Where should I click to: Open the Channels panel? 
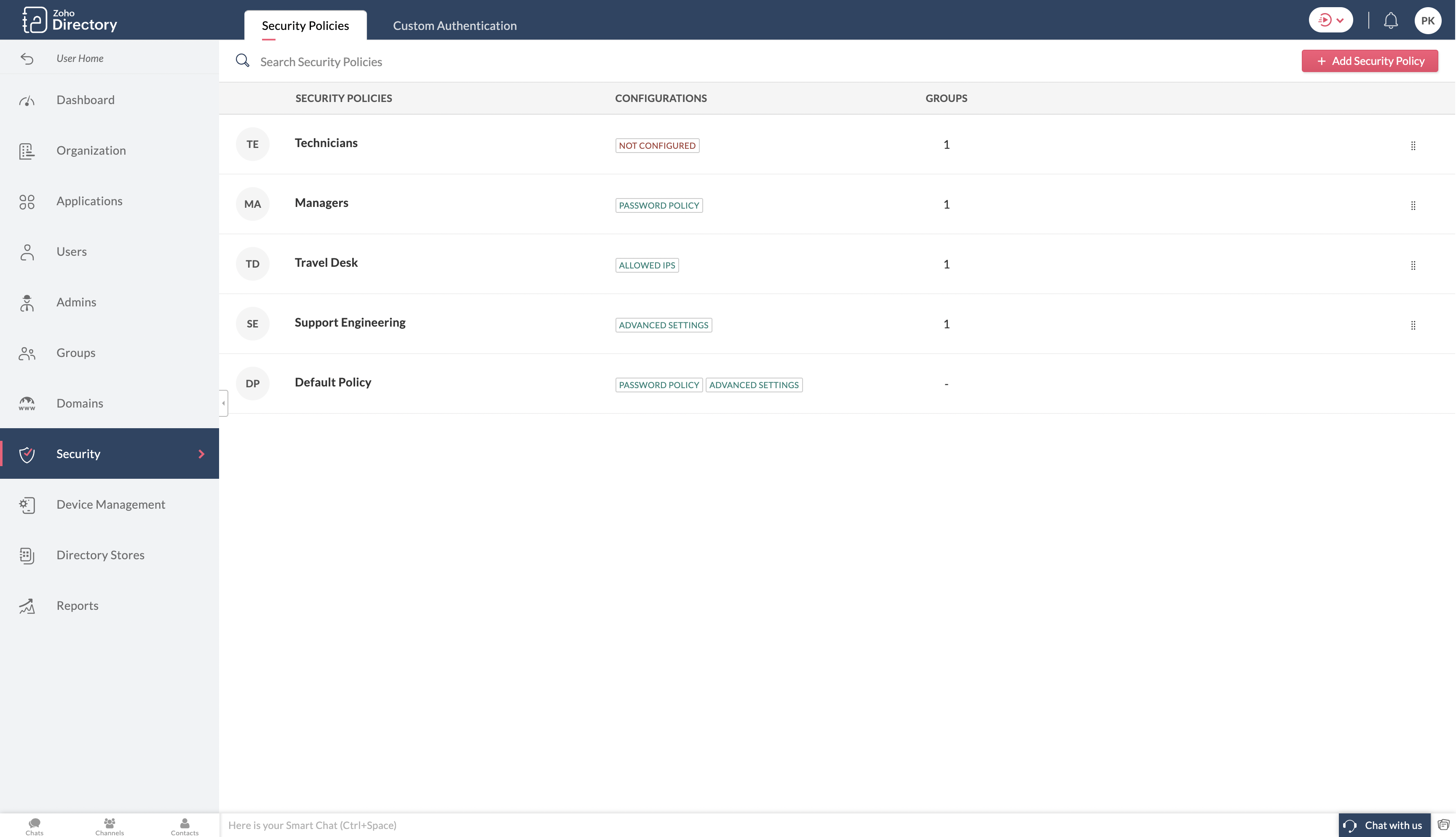109,826
